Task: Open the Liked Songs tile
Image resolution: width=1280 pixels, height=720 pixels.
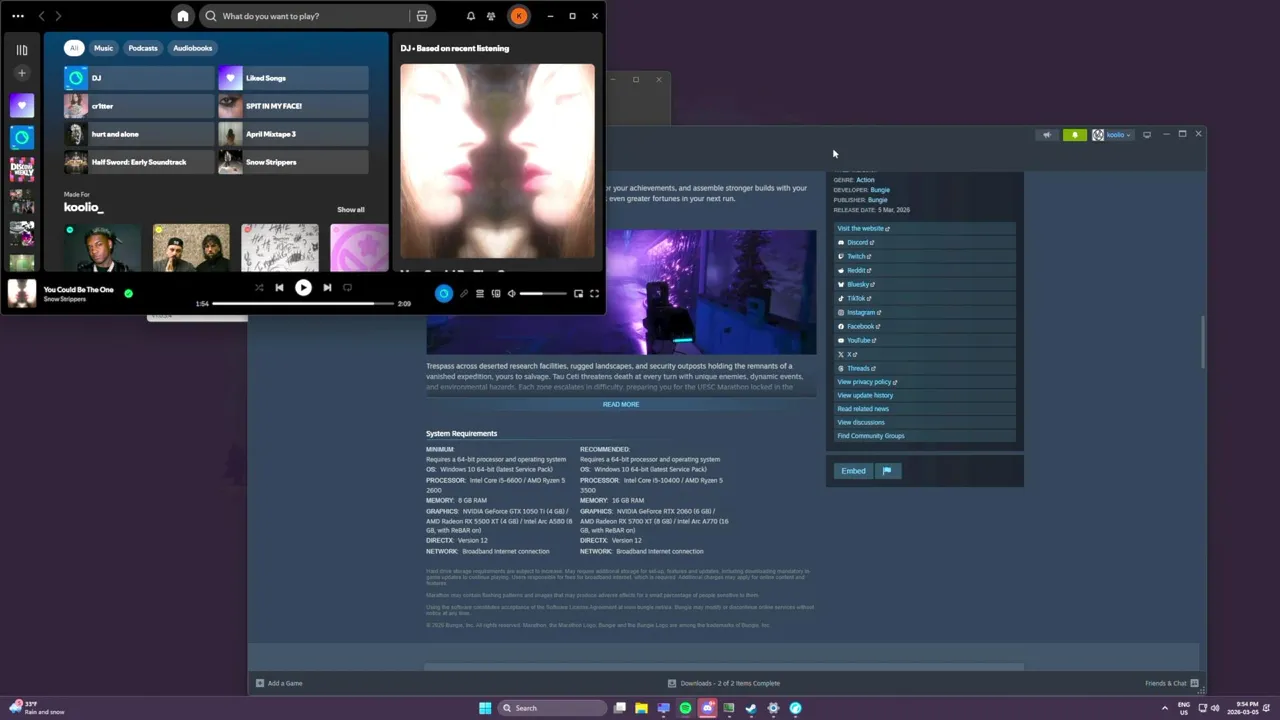Action: click(x=293, y=78)
